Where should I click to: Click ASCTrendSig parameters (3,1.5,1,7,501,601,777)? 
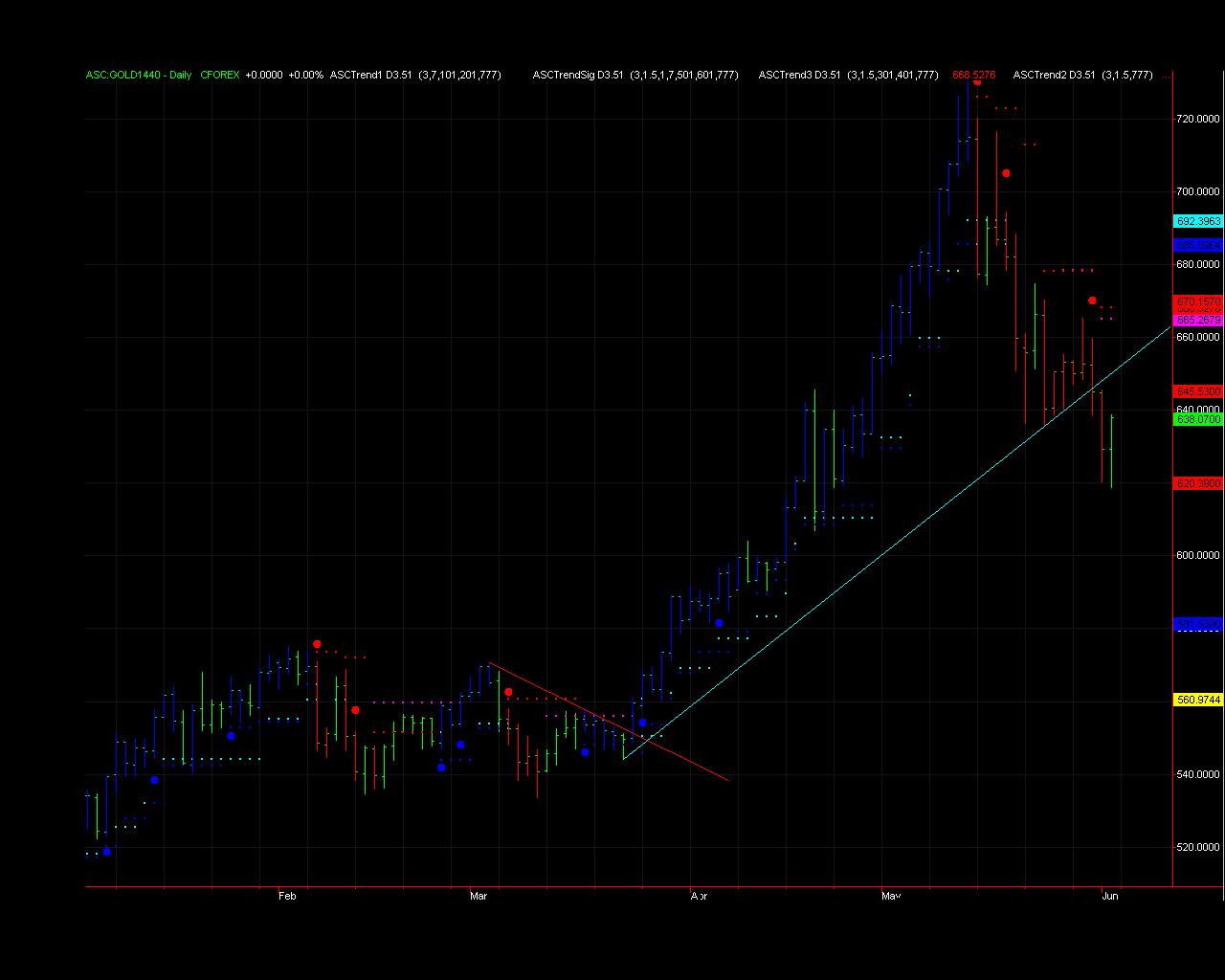point(684,75)
